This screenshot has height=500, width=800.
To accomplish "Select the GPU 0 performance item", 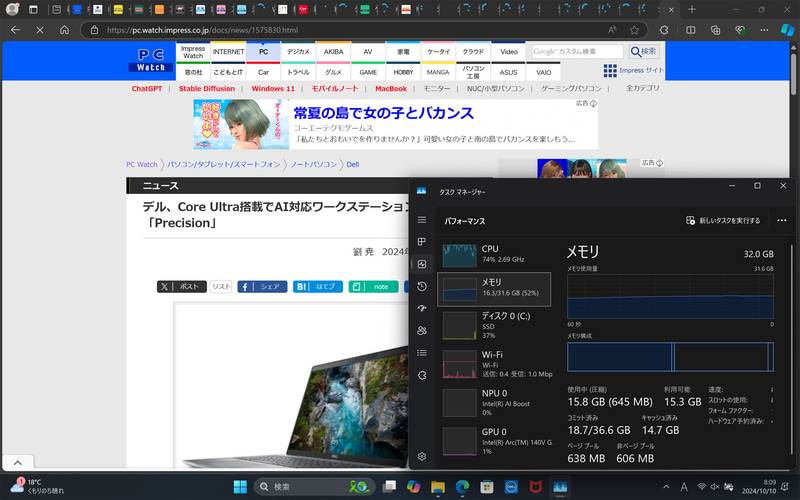I will [494, 441].
